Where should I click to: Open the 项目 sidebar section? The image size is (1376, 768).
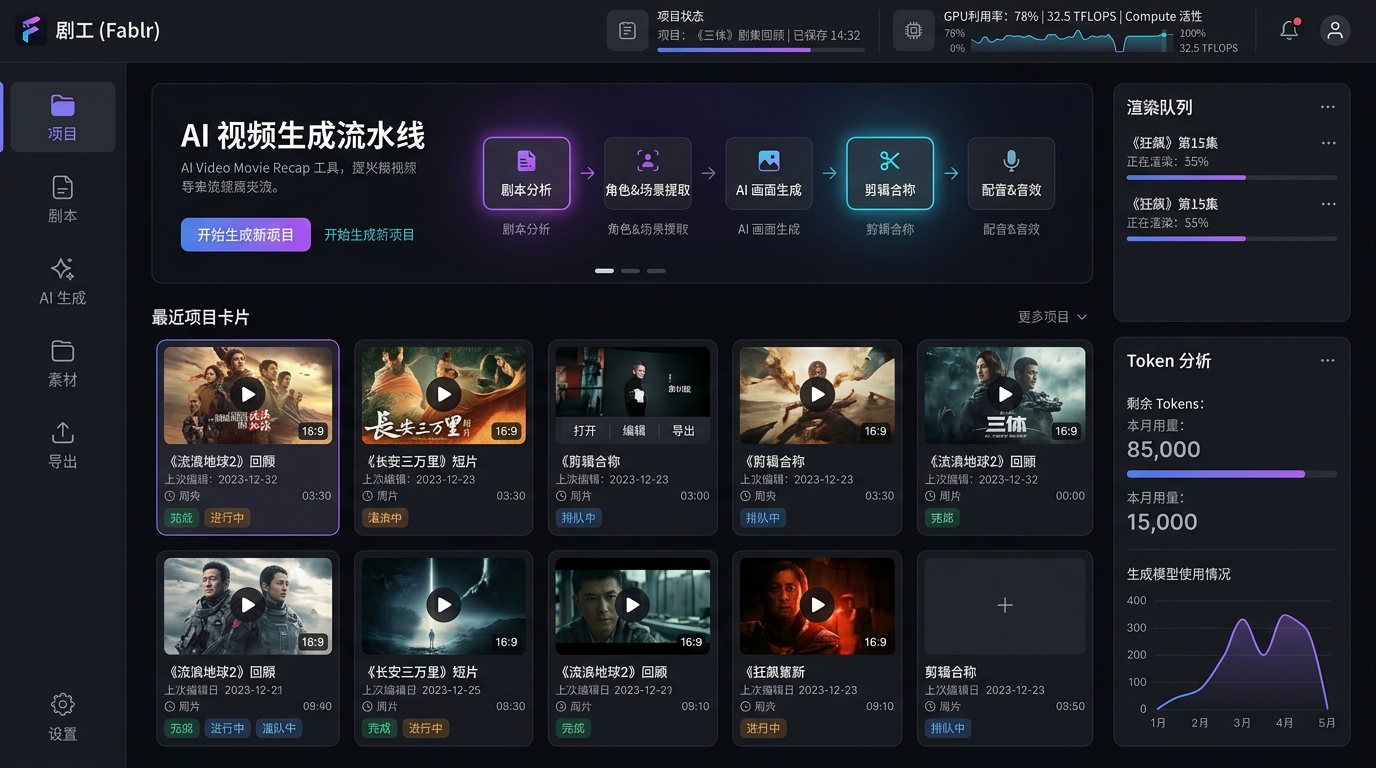coord(62,117)
